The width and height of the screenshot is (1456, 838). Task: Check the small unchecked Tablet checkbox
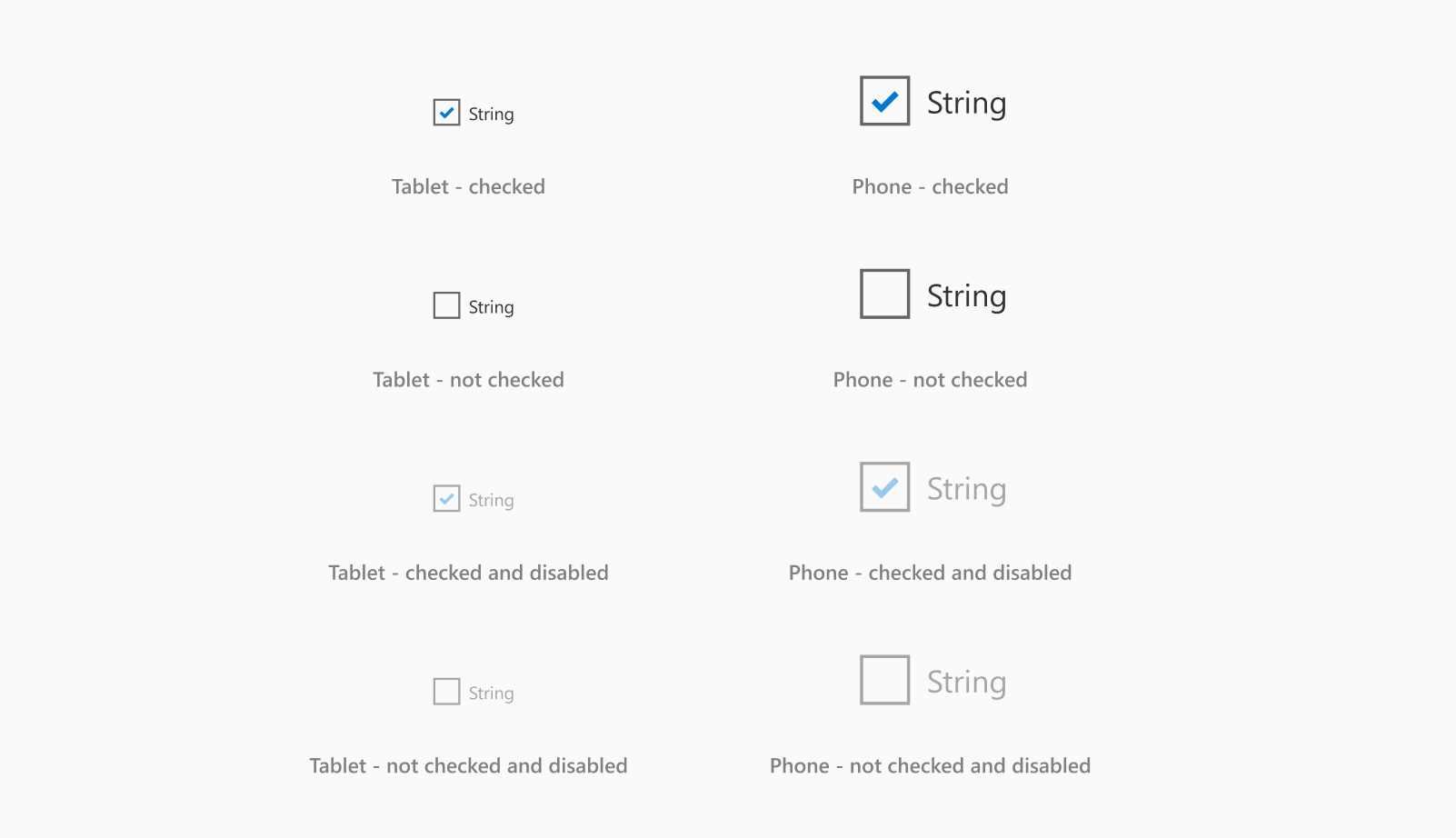point(446,305)
